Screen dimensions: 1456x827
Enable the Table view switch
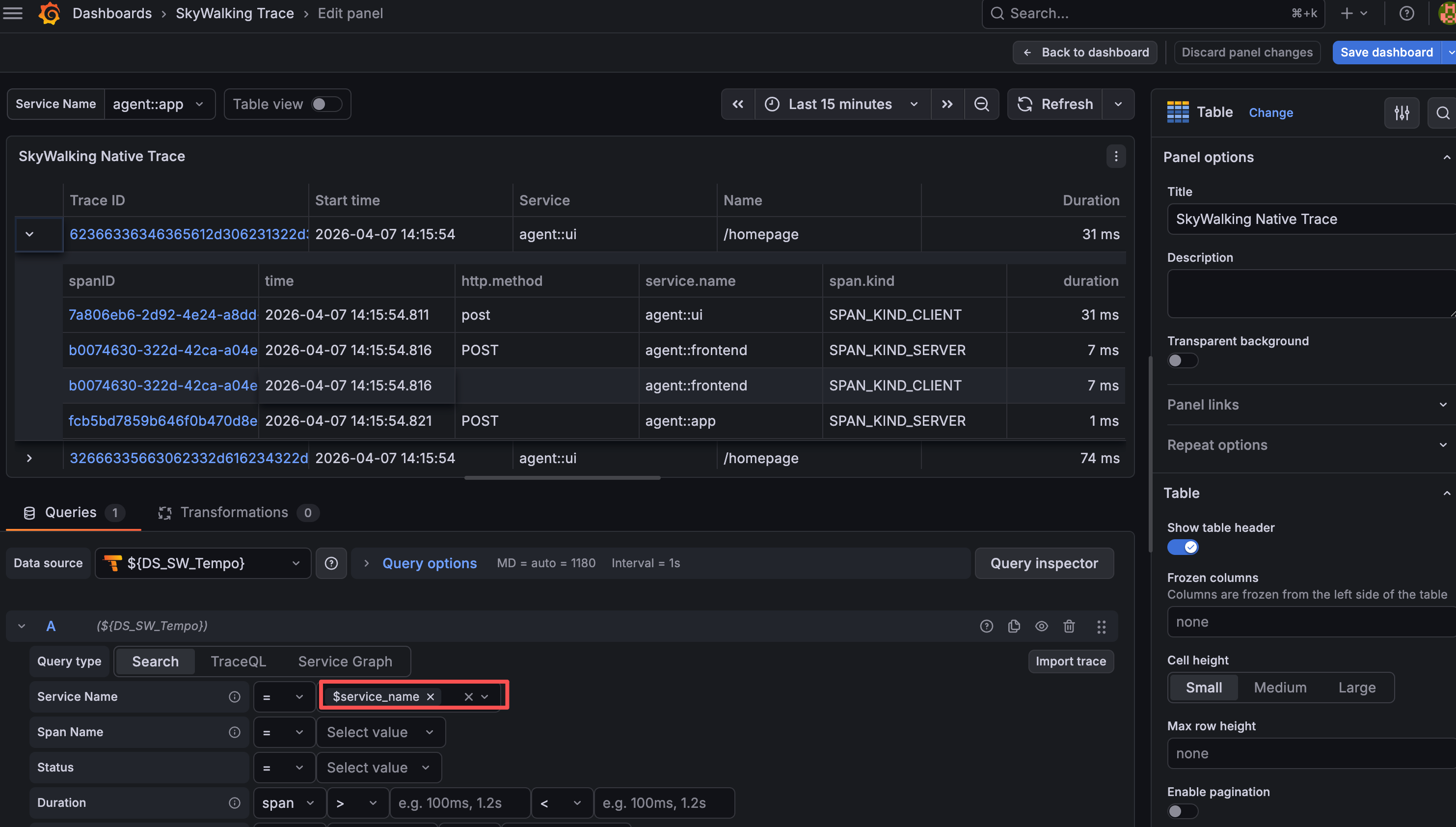point(326,104)
